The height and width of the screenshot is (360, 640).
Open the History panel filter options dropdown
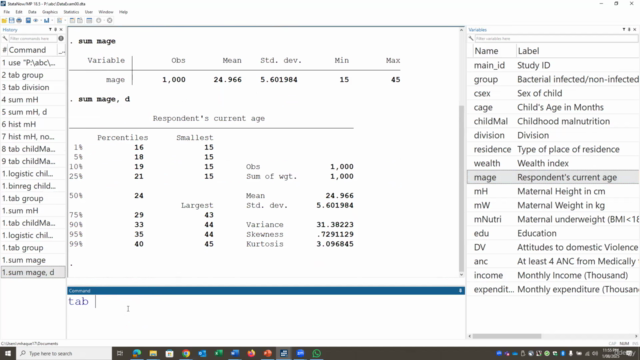point(51,29)
